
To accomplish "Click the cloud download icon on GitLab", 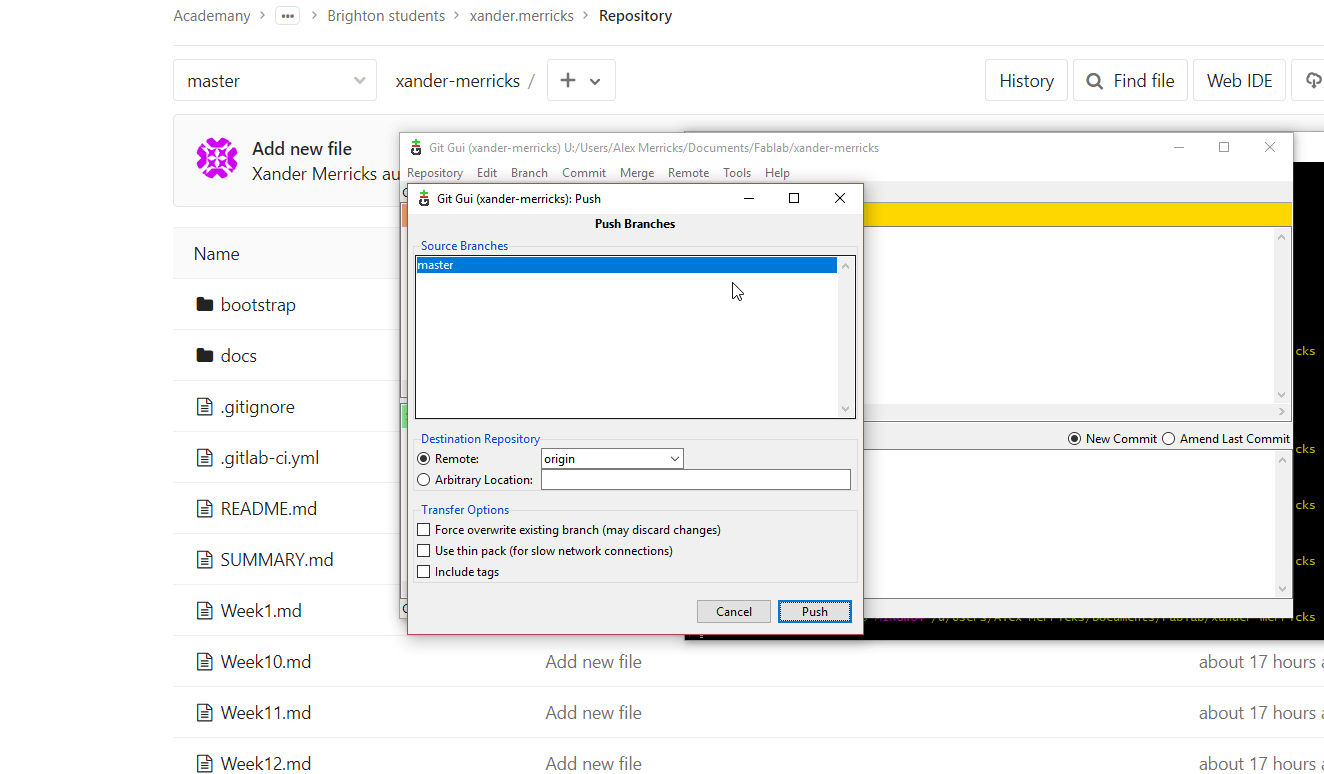I will [1313, 81].
